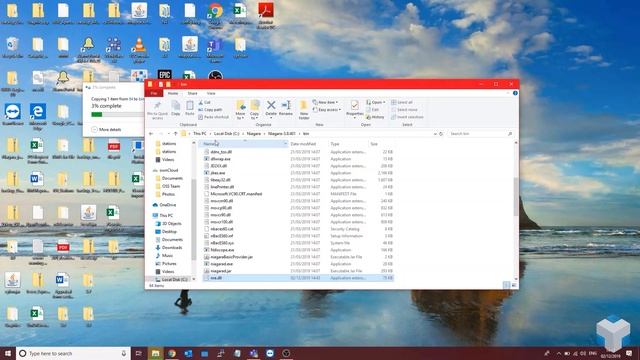Click the Copy ribbon icon
This screenshot has height=360, width=640.
point(176,108)
